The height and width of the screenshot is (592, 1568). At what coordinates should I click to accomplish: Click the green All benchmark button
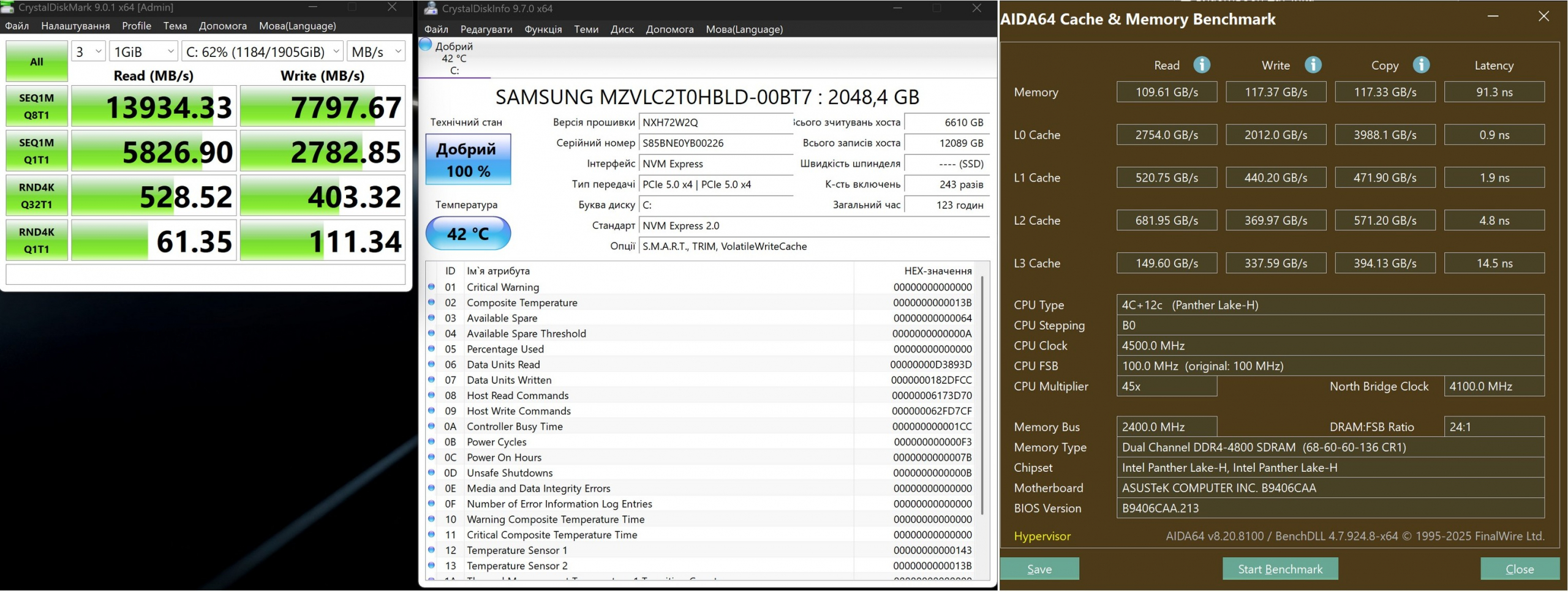pos(37,61)
